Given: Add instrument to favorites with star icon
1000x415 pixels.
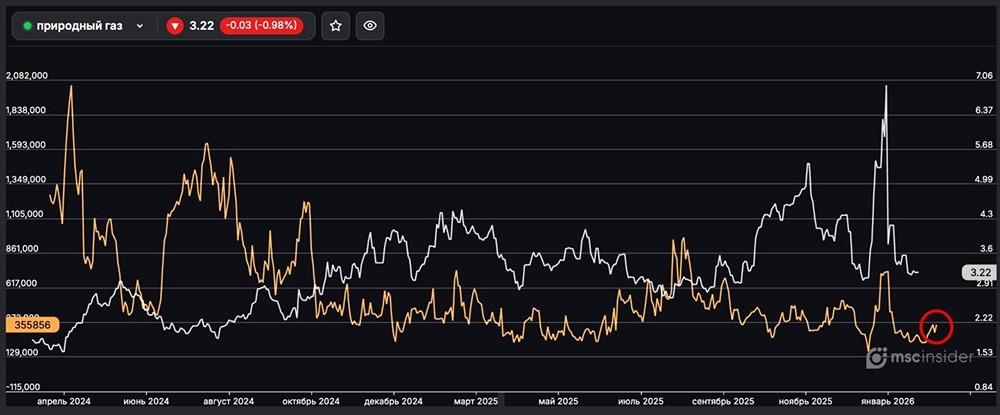Looking at the screenshot, I should tap(336, 26).
